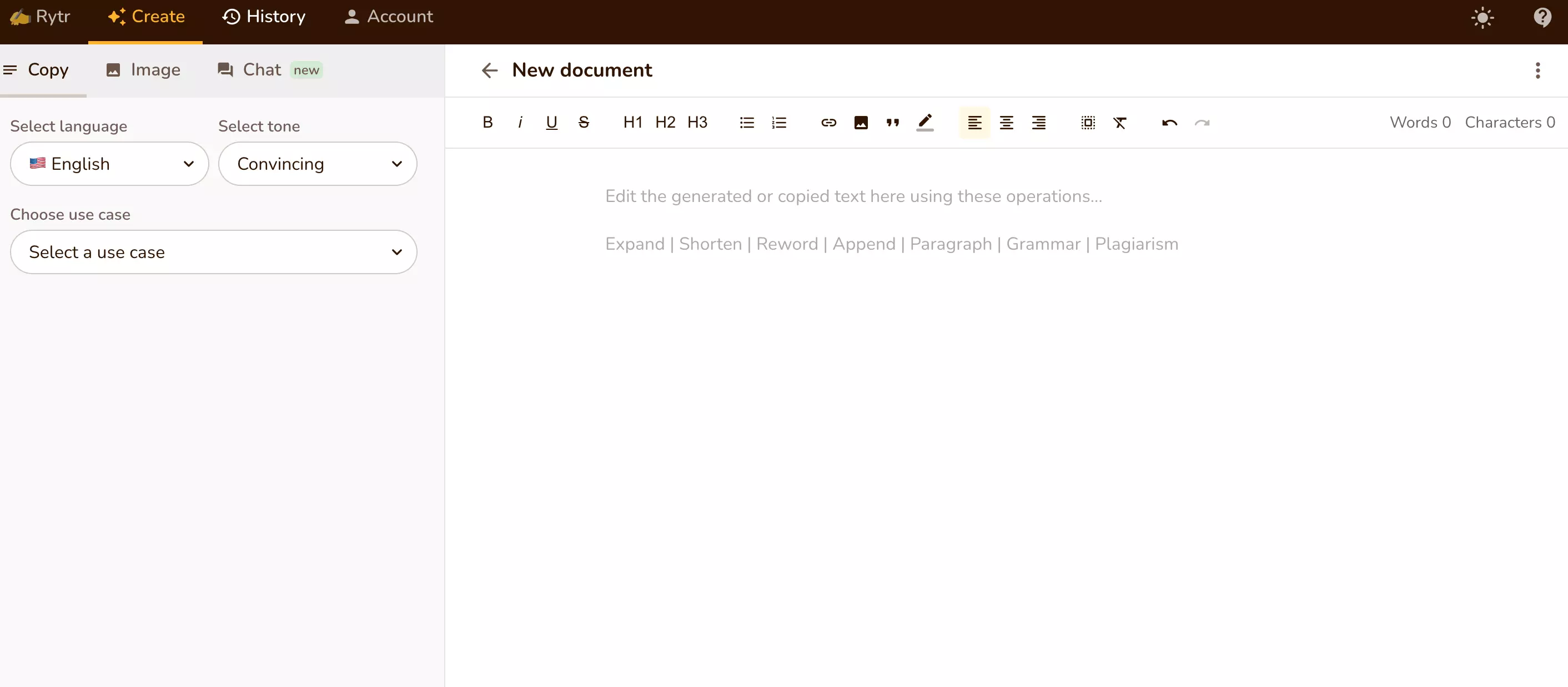Image resolution: width=1568 pixels, height=687 pixels.
Task: Toggle bold formatting on selected text
Action: 487,122
